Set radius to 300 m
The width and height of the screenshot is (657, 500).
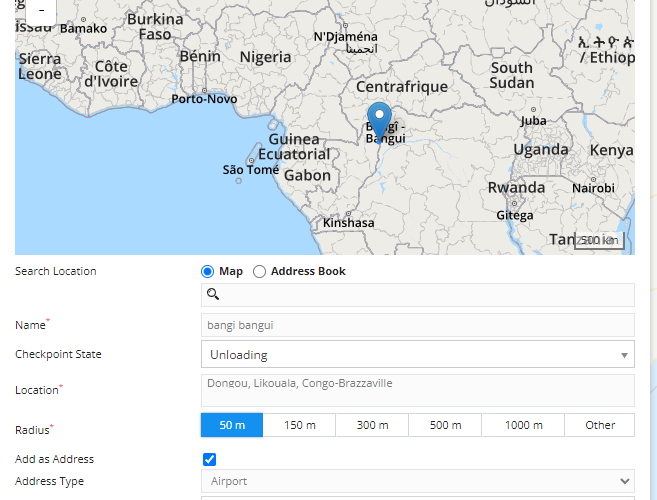[x=372, y=425]
